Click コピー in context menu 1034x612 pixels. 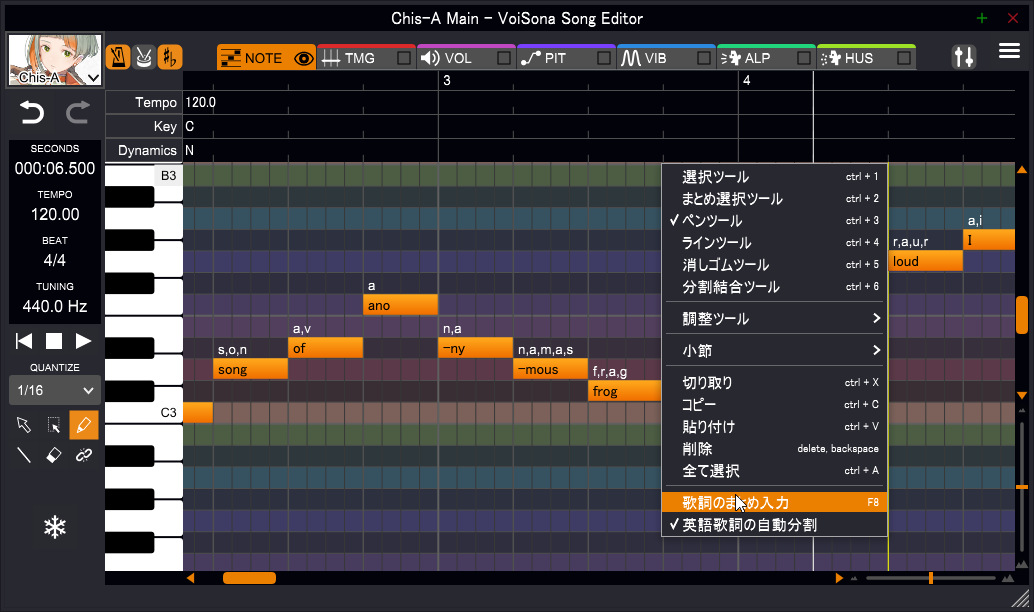tap(775, 404)
